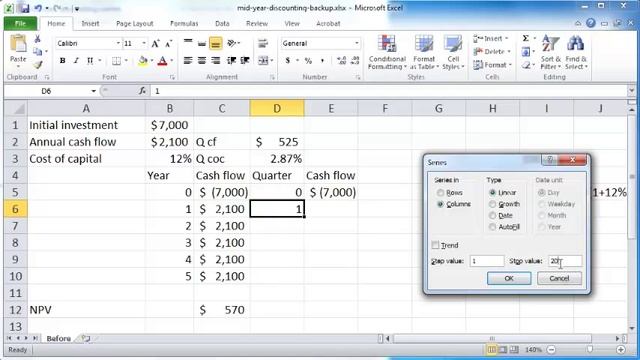The width and height of the screenshot is (640, 360).
Task: Click Page Layout view status icon
Action: pos(503,350)
